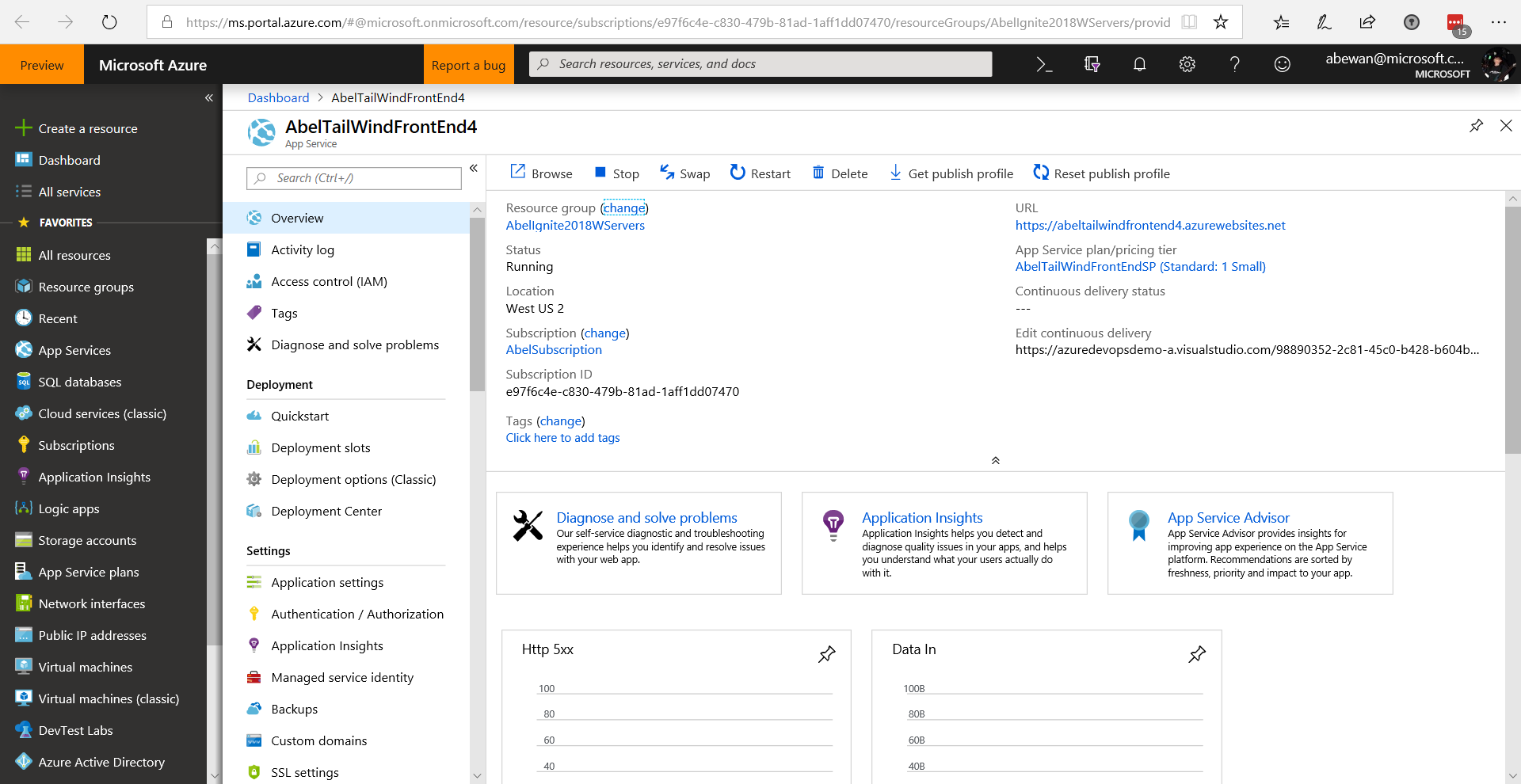Click Stop app toolbar button
The image size is (1521, 784).
click(616, 173)
